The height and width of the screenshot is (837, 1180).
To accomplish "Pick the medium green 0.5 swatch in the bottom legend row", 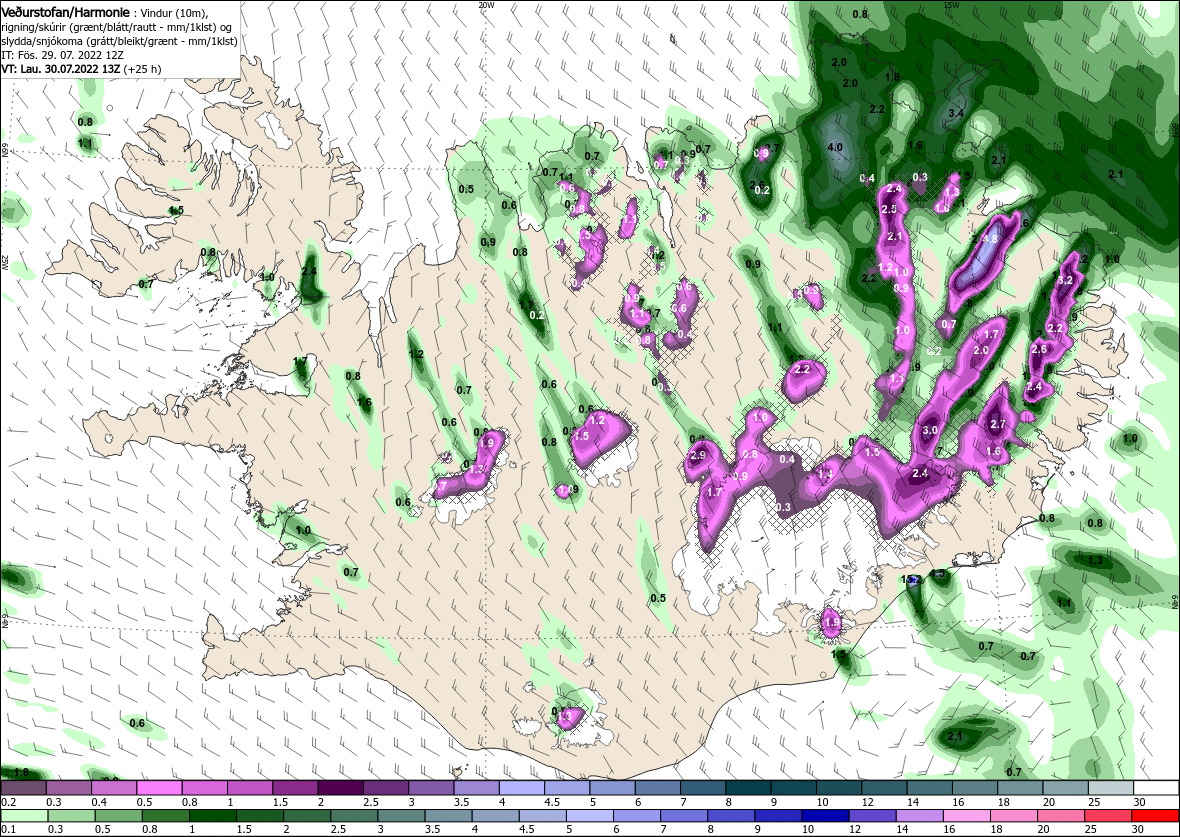I will click(x=118, y=816).
